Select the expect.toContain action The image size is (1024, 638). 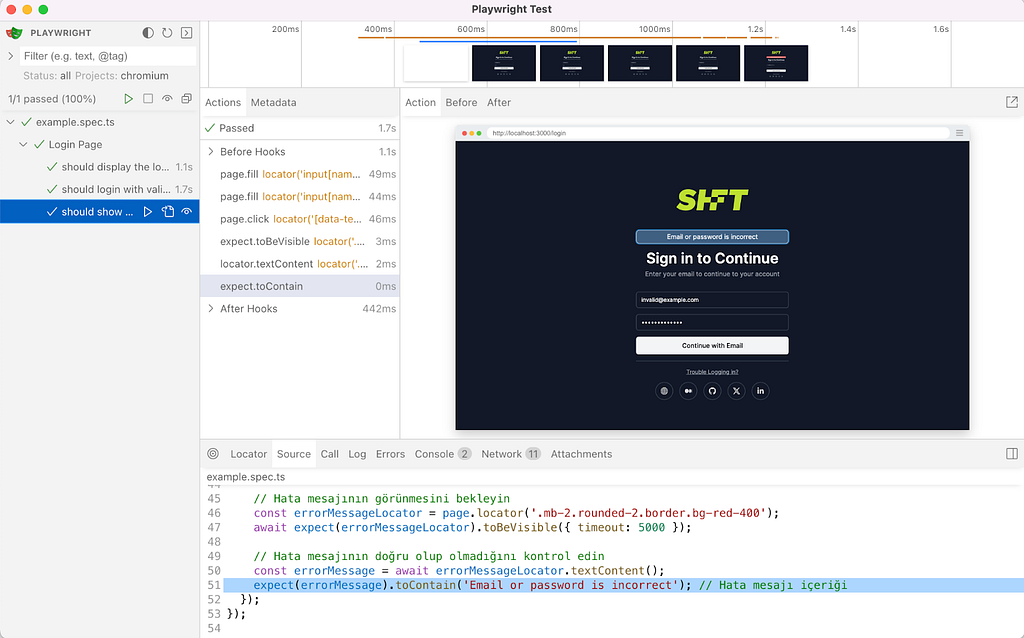coord(300,286)
